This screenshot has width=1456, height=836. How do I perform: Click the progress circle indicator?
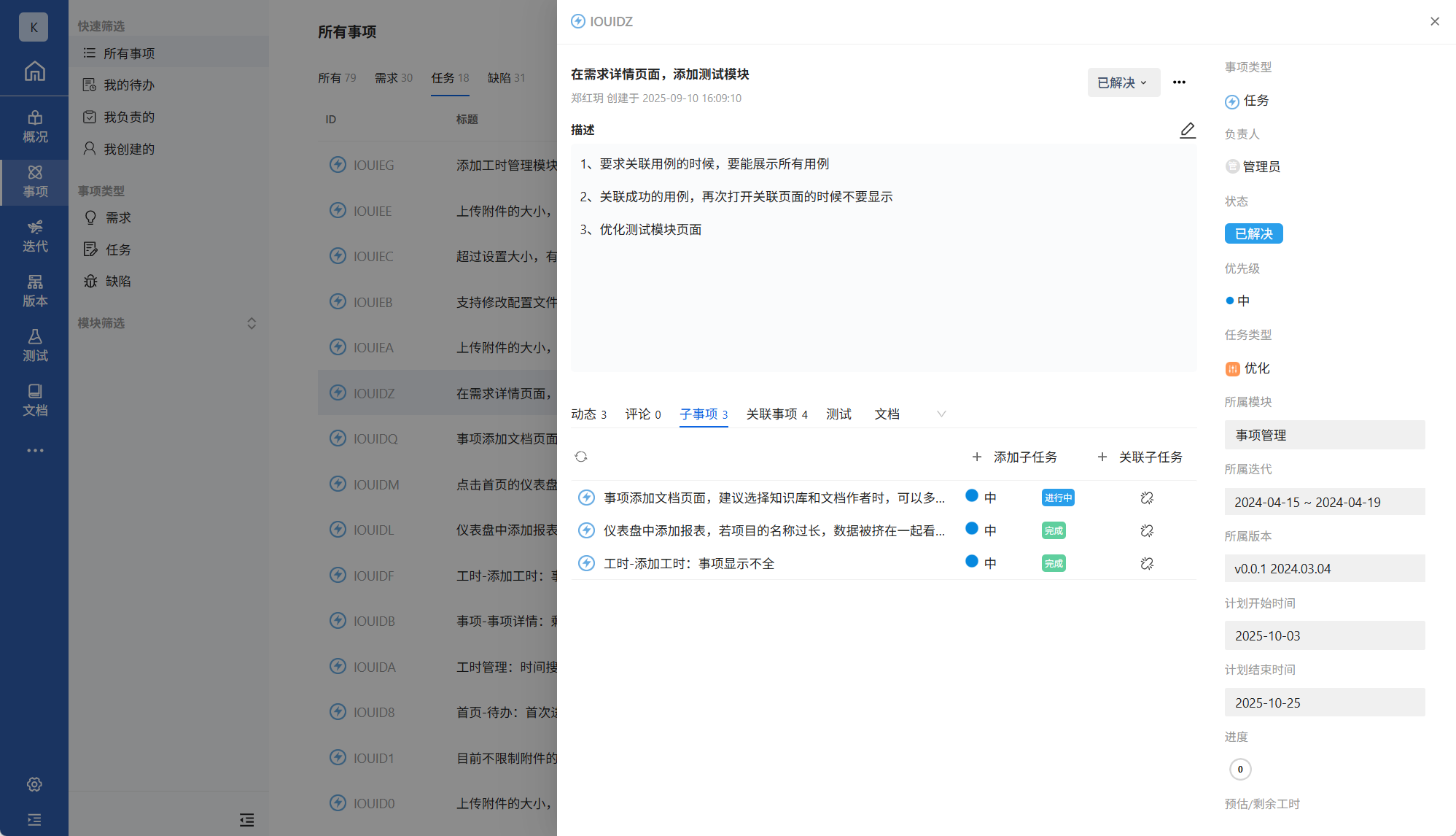point(1239,769)
